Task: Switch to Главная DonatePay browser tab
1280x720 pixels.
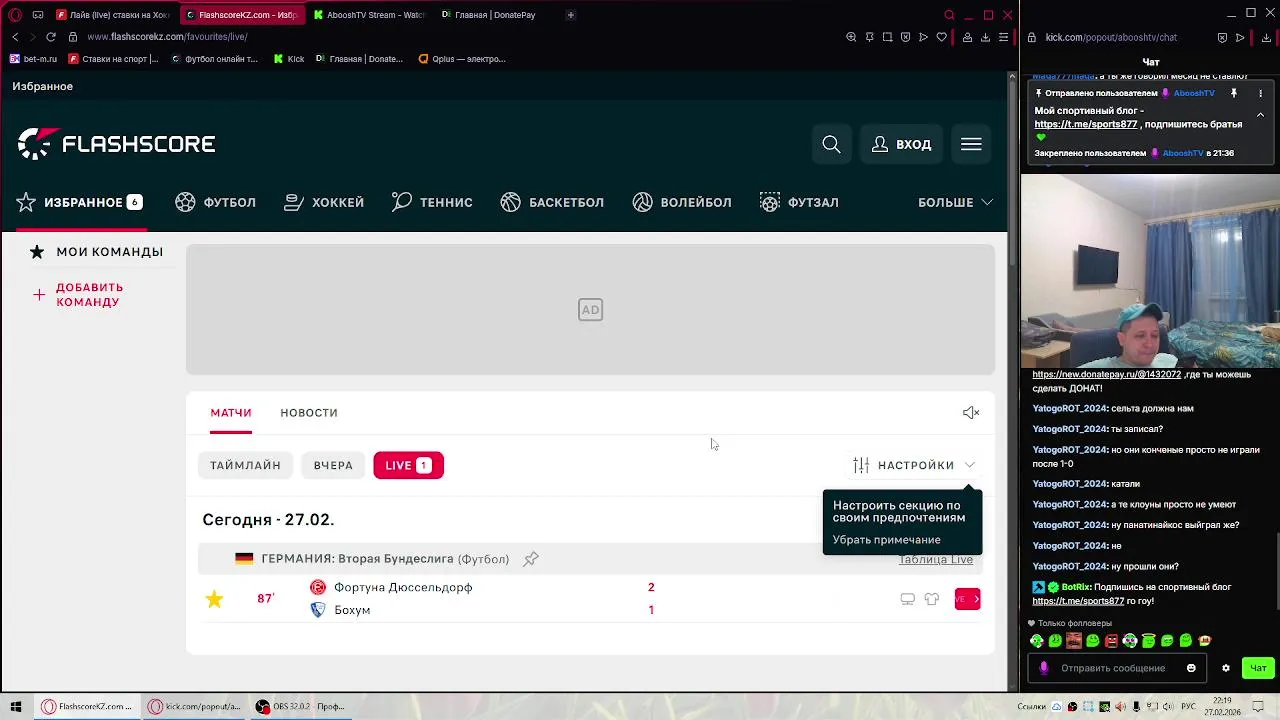Action: click(x=490, y=15)
